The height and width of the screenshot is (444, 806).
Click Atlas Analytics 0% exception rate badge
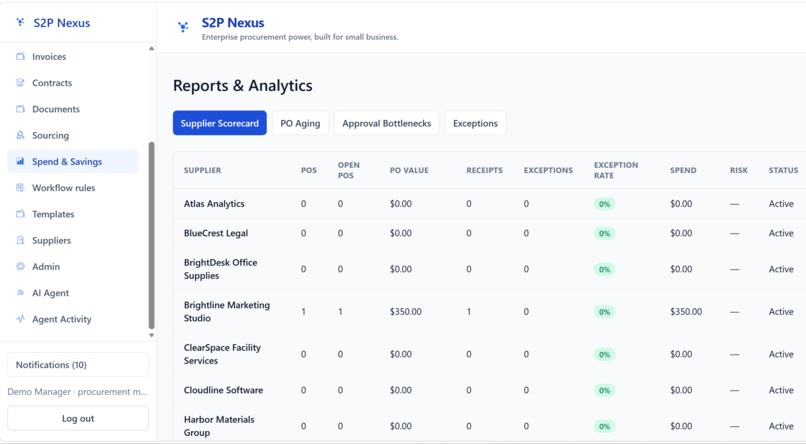coord(604,204)
